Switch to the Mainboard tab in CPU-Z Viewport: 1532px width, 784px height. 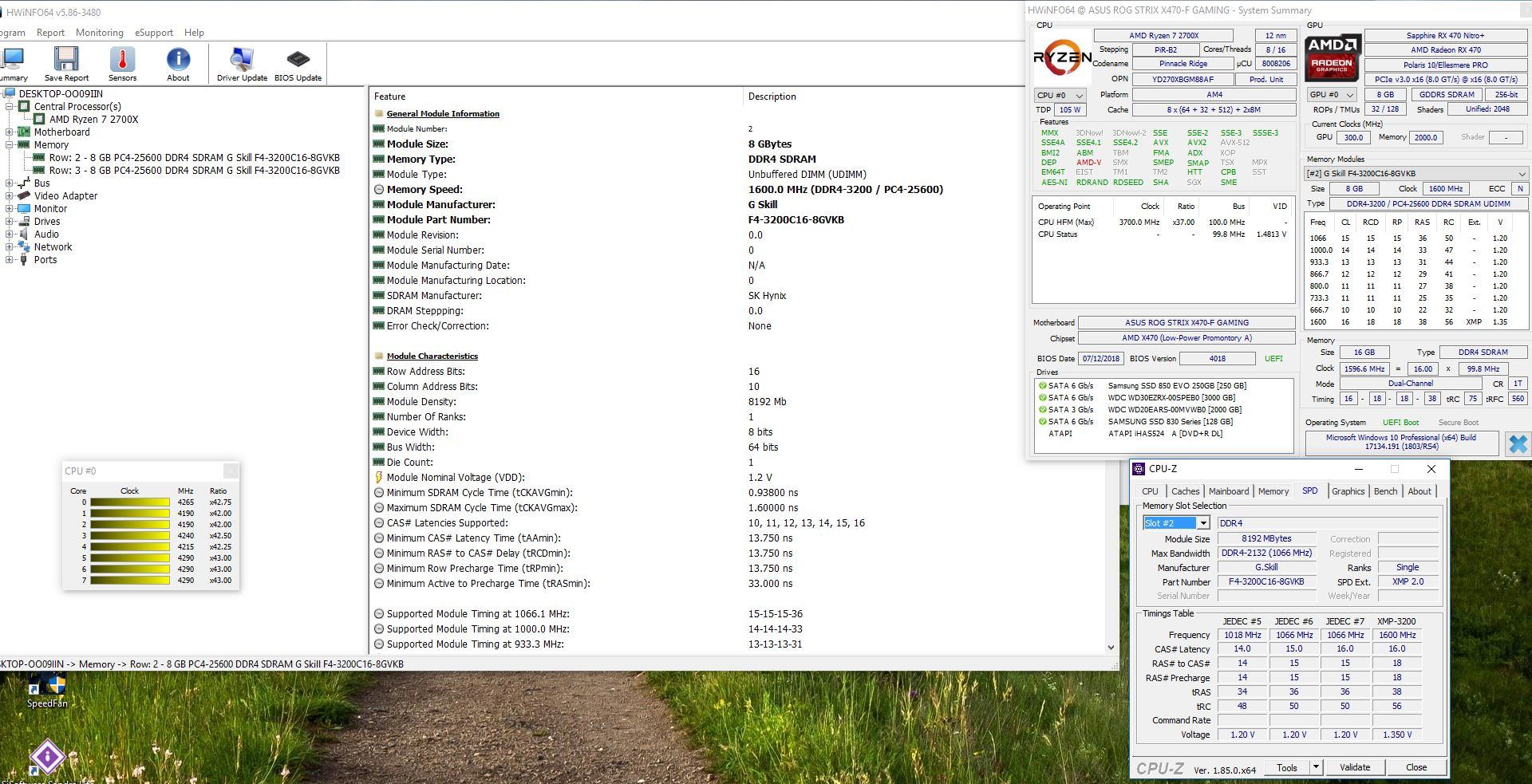(x=1229, y=491)
